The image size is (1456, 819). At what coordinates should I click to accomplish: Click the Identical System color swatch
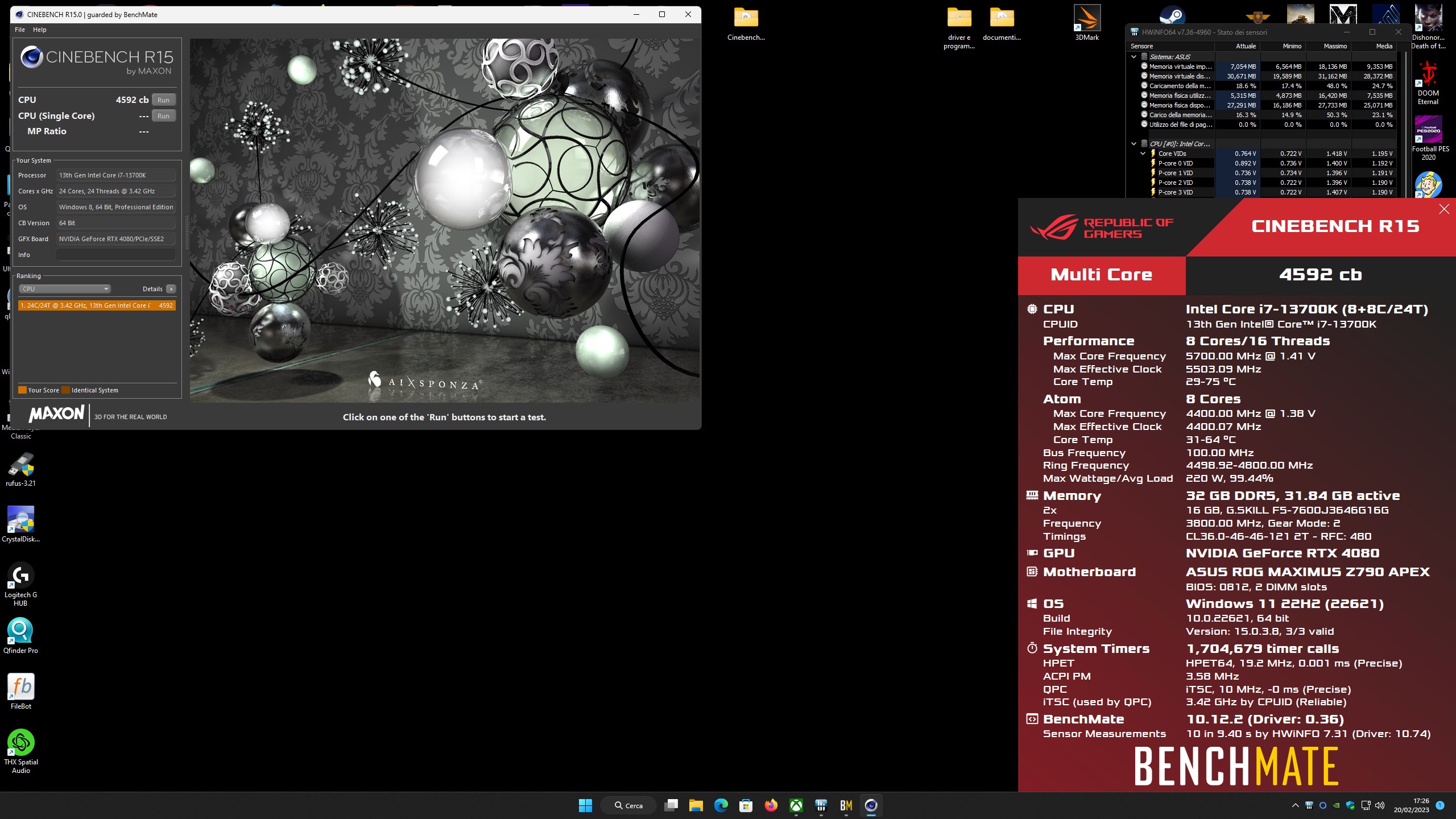click(65, 390)
